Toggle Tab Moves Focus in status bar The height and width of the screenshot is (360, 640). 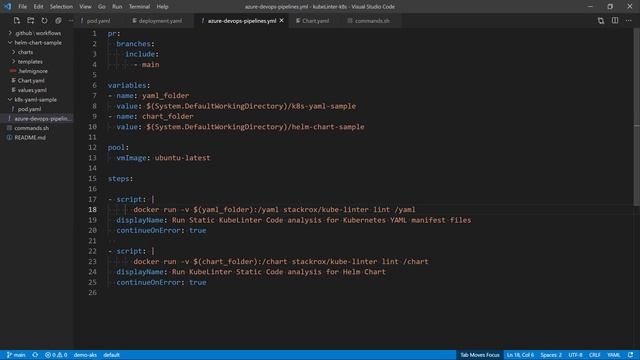pyautogui.click(x=480, y=355)
